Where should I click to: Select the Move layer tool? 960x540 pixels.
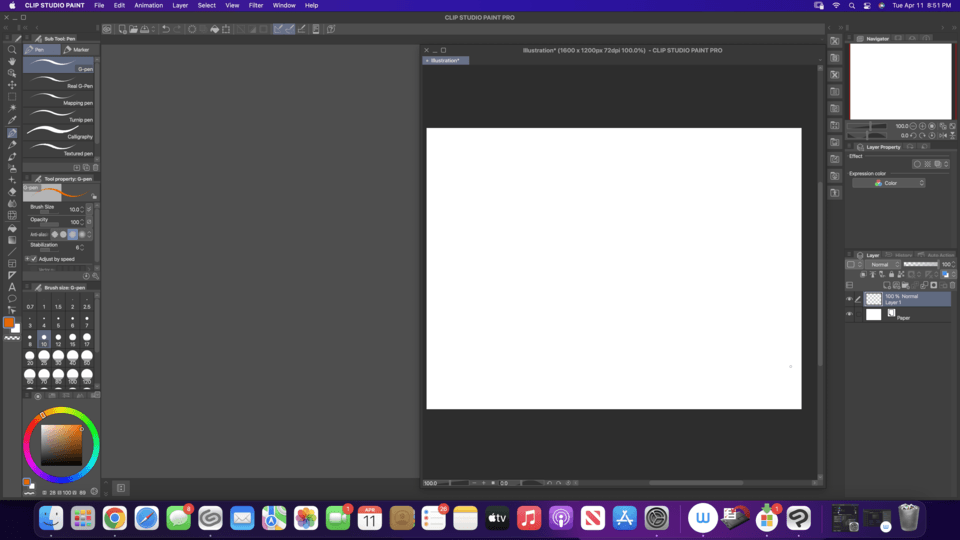click(12, 85)
